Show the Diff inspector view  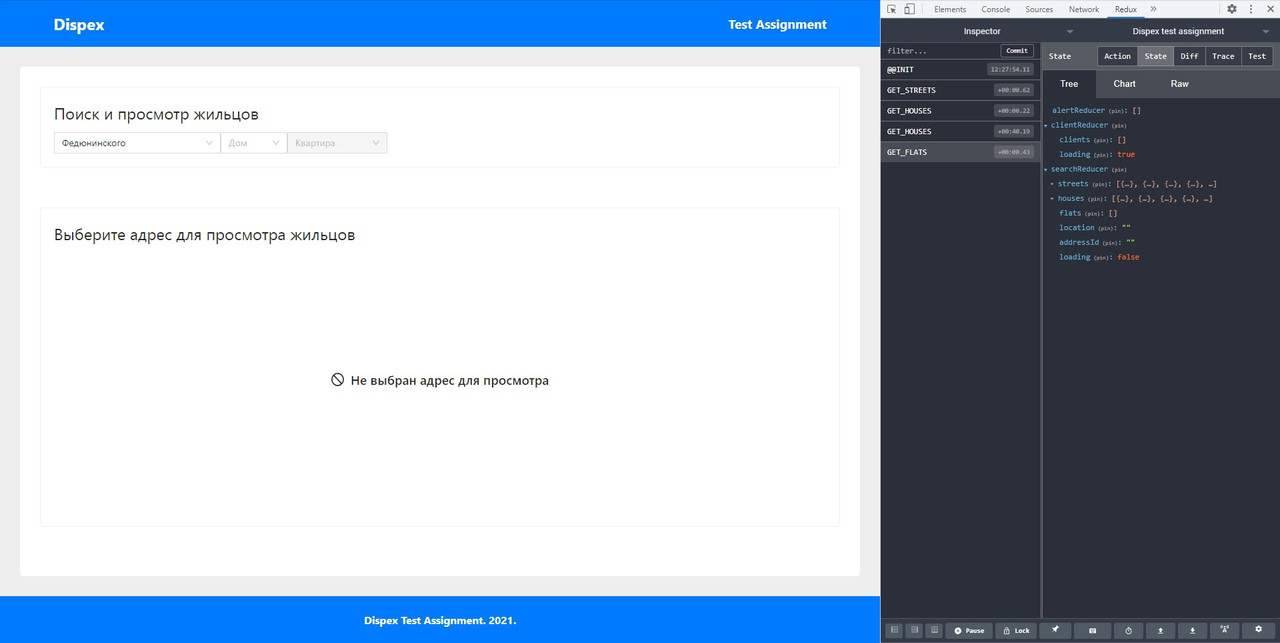1189,56
